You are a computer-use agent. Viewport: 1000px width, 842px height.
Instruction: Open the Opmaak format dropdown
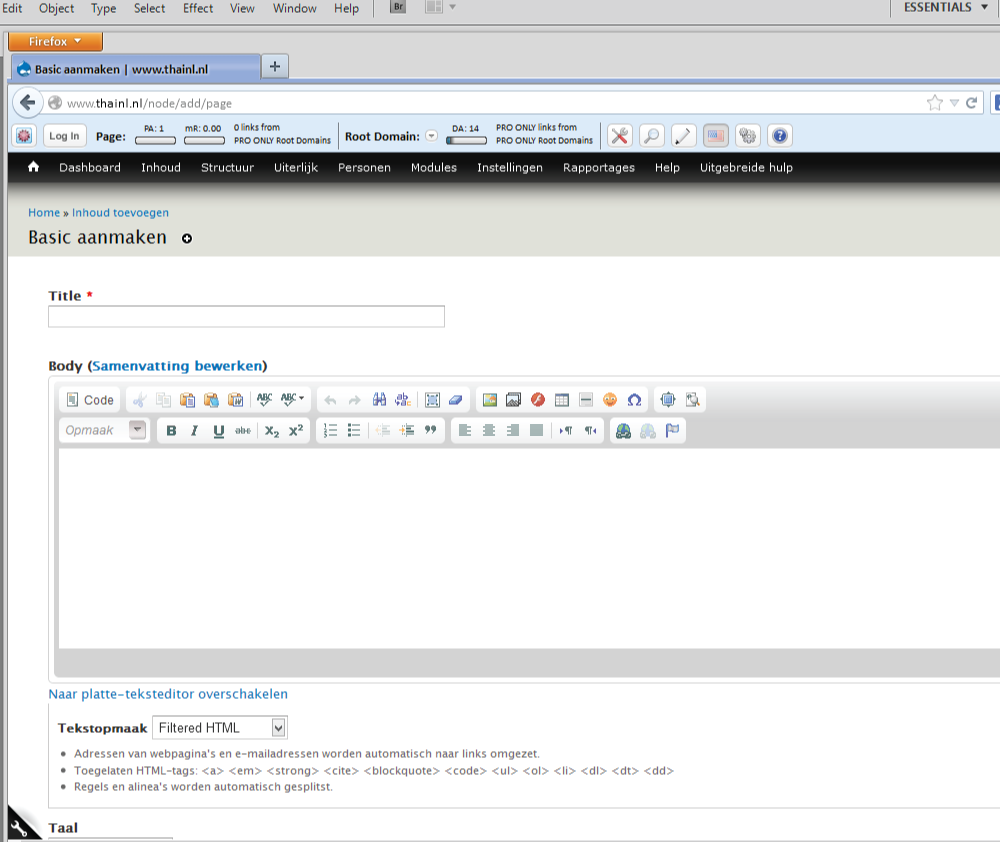(104, 431)
